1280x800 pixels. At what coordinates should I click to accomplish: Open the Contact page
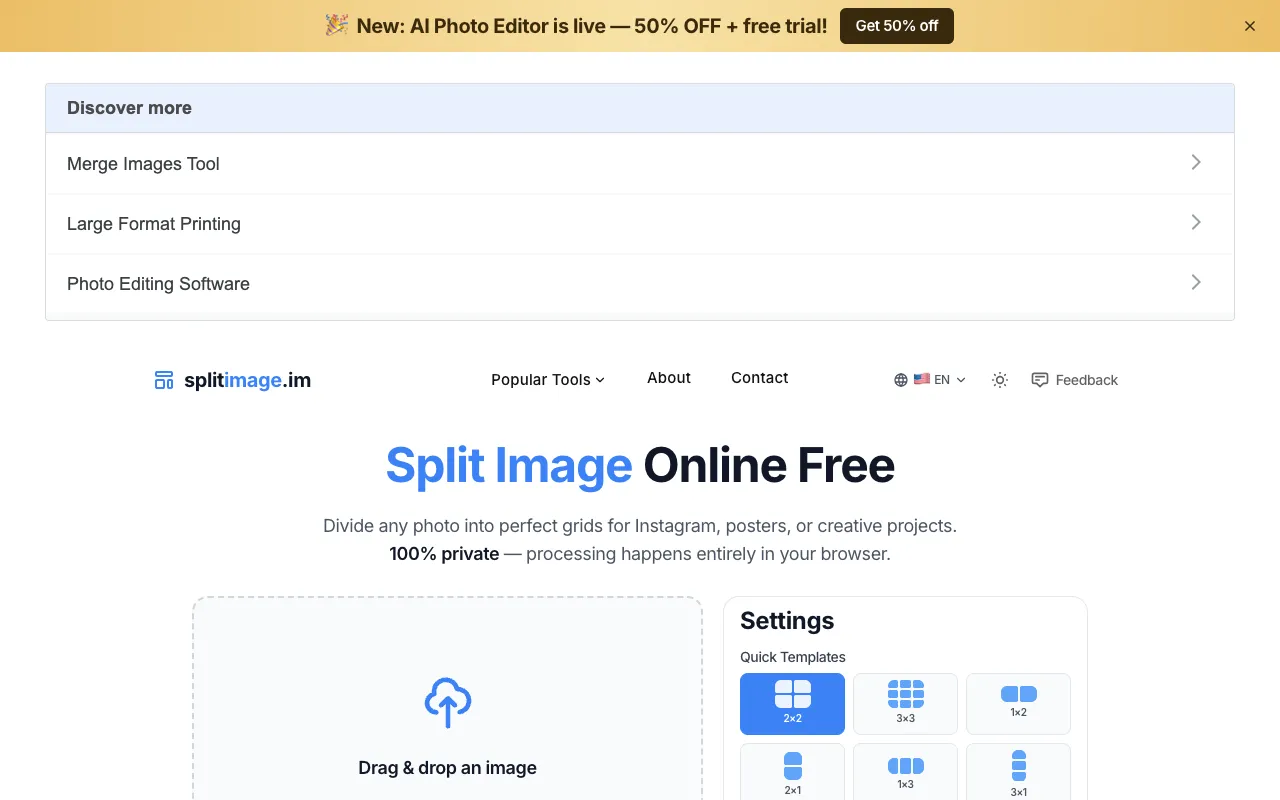(x=760, y=378)
